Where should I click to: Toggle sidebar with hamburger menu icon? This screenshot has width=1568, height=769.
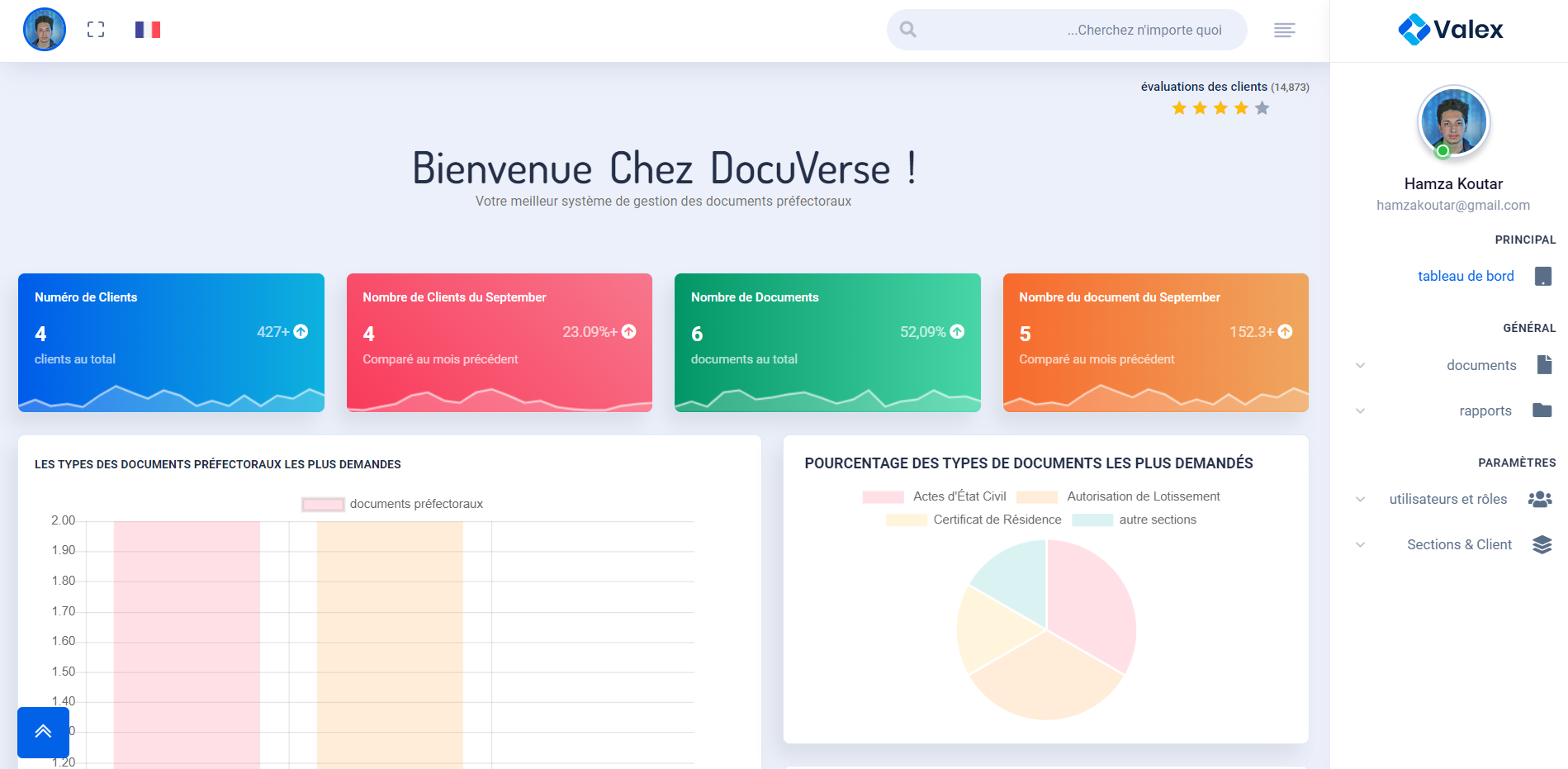pos(1285,31)
